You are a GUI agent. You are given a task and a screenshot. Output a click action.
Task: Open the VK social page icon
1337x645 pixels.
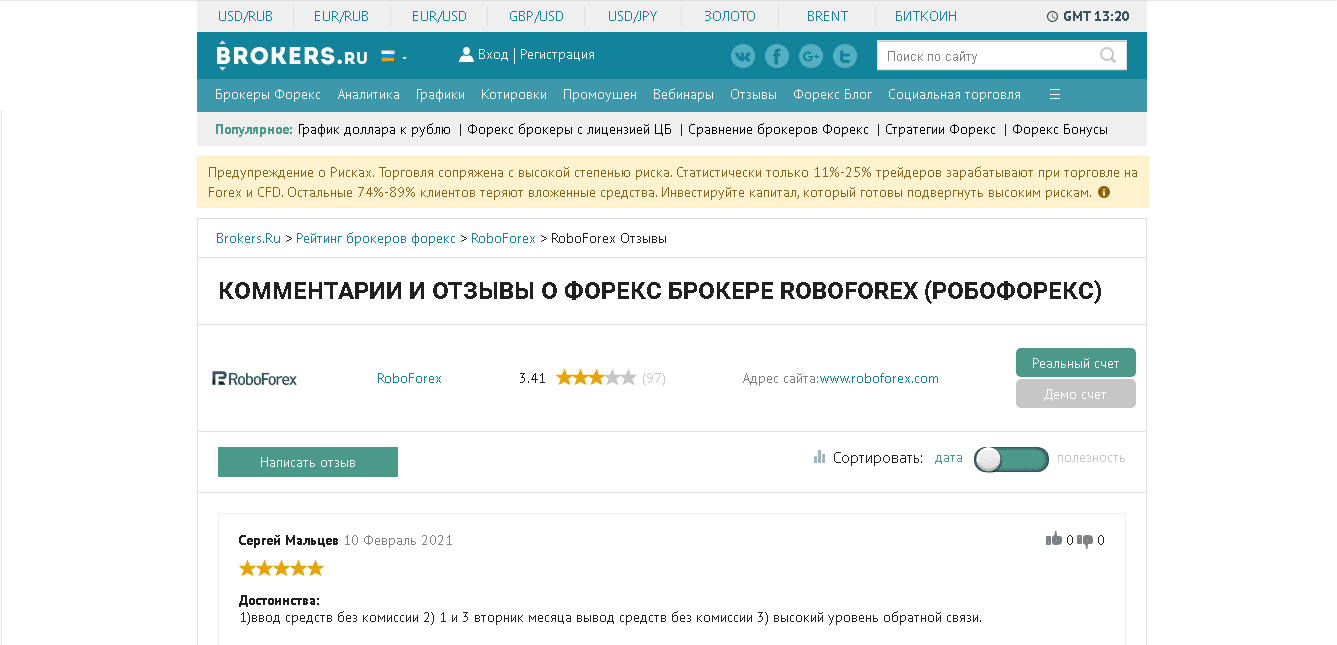point(743,56)
